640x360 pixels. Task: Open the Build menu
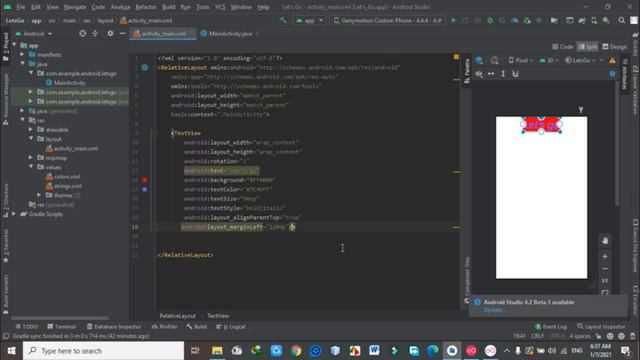click(x=169, y=7)
